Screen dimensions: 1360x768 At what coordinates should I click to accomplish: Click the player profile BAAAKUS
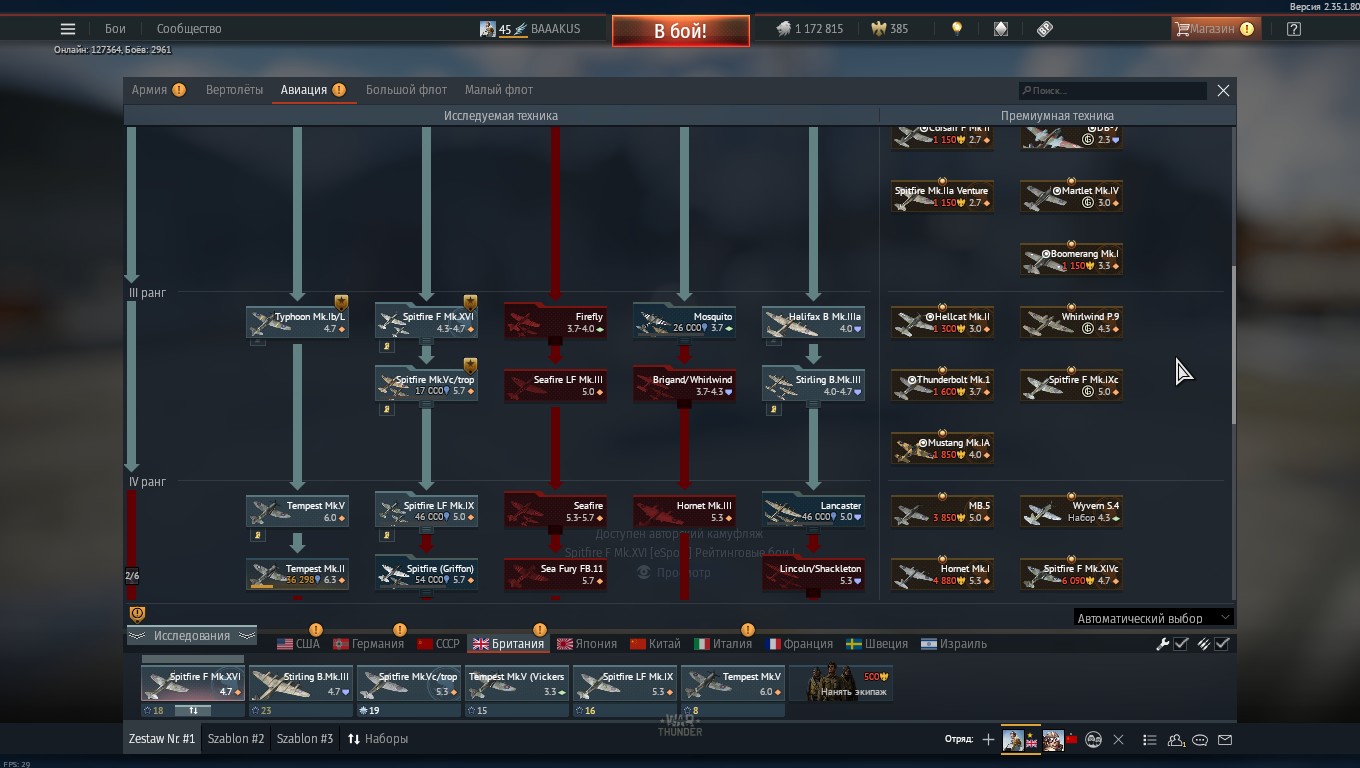coord(530,29)
